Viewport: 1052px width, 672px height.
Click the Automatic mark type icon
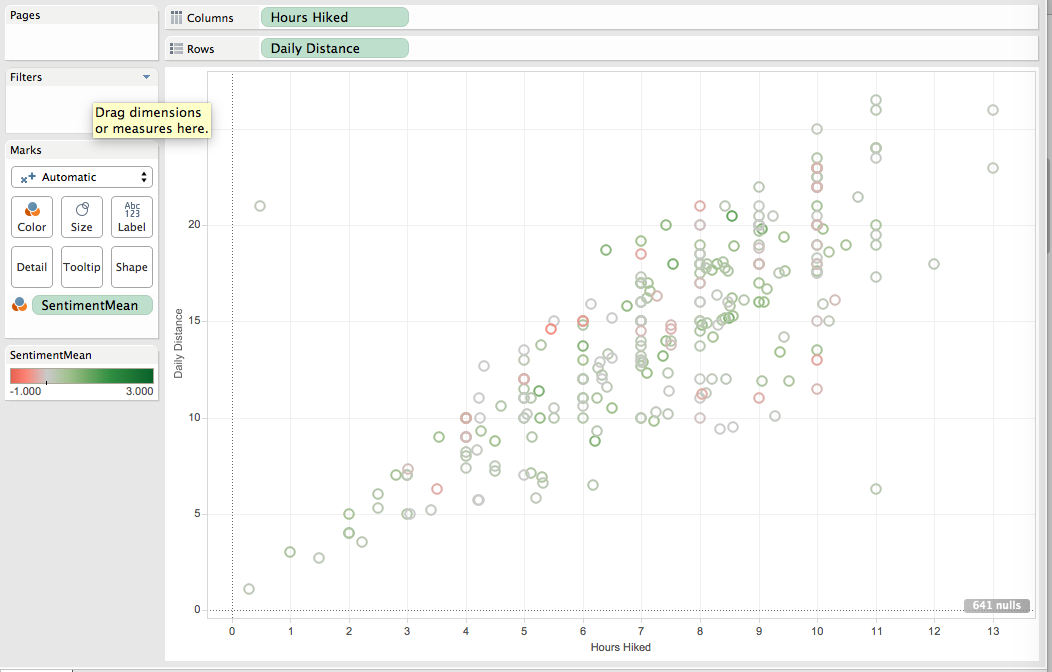coord(28,178)
